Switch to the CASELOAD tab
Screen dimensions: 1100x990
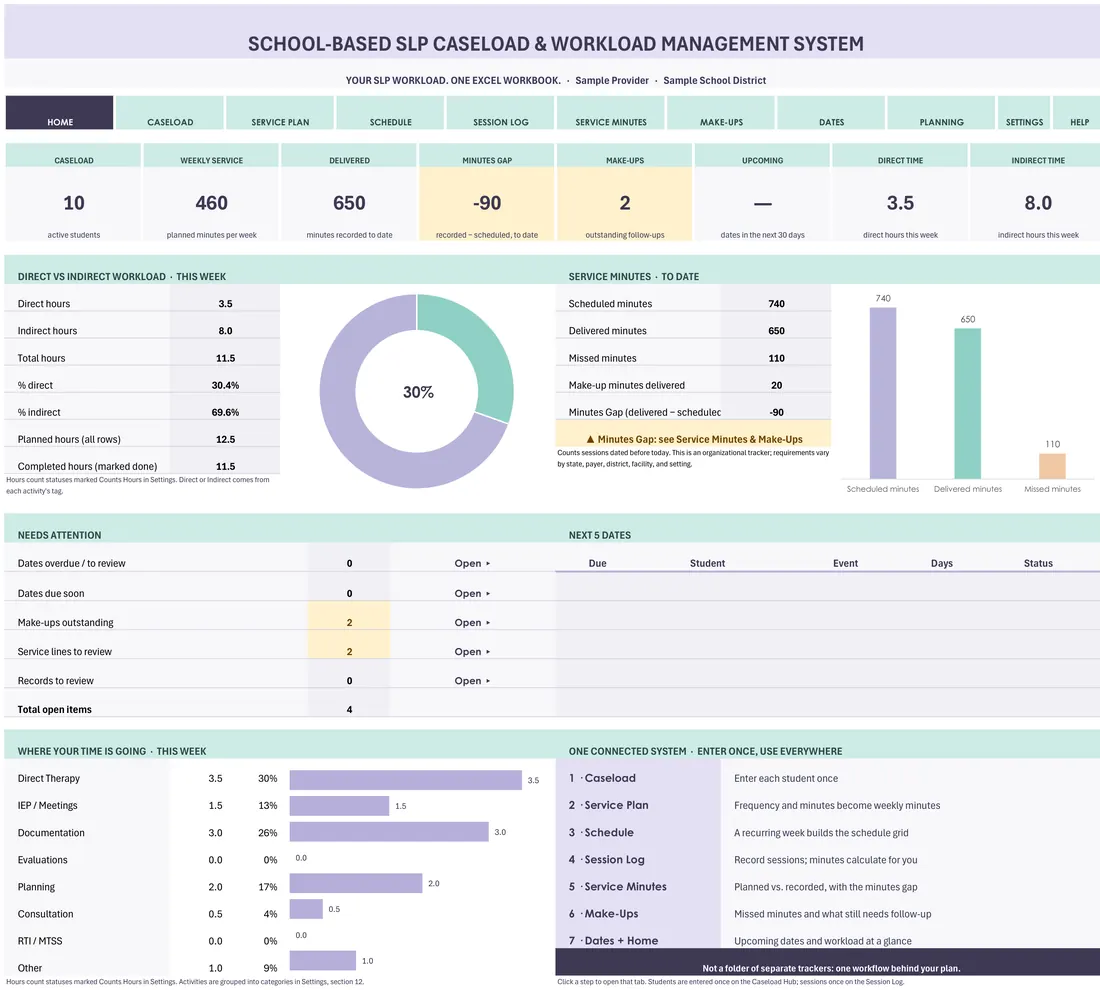170,113
